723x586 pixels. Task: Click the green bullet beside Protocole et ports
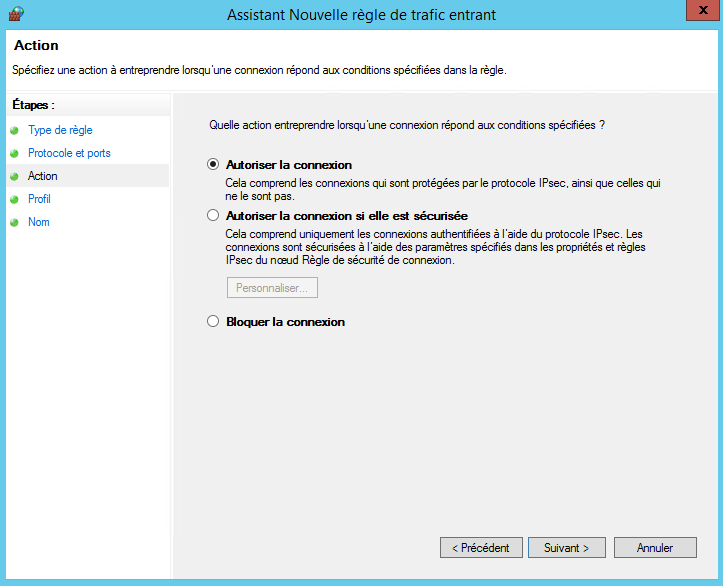15,153
